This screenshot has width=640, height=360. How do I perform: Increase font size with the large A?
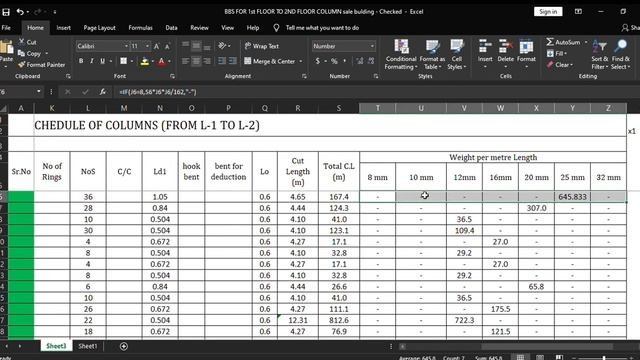coord(156,47)
